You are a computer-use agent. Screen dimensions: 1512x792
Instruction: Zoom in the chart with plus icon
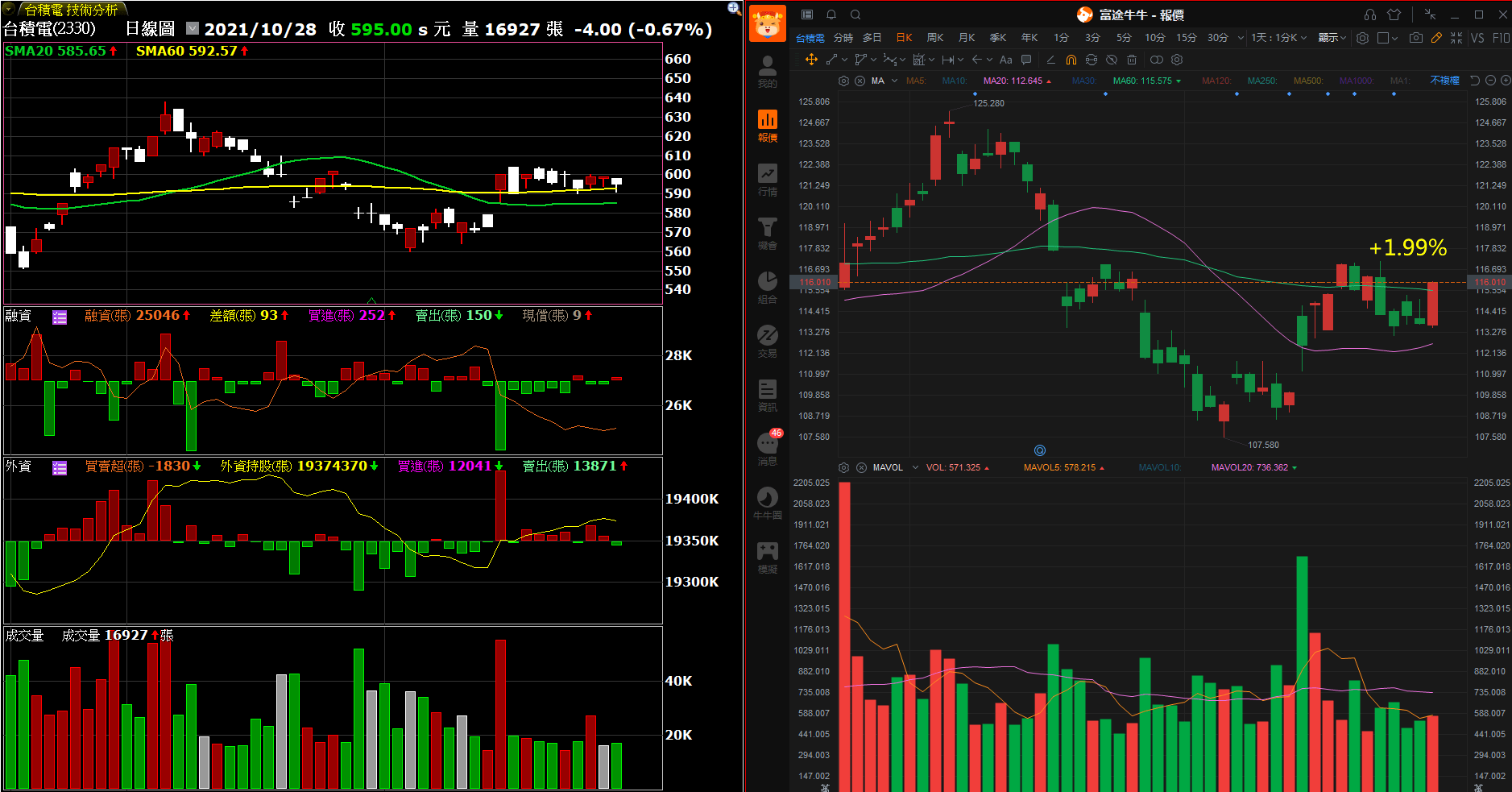pos(1506,81)
